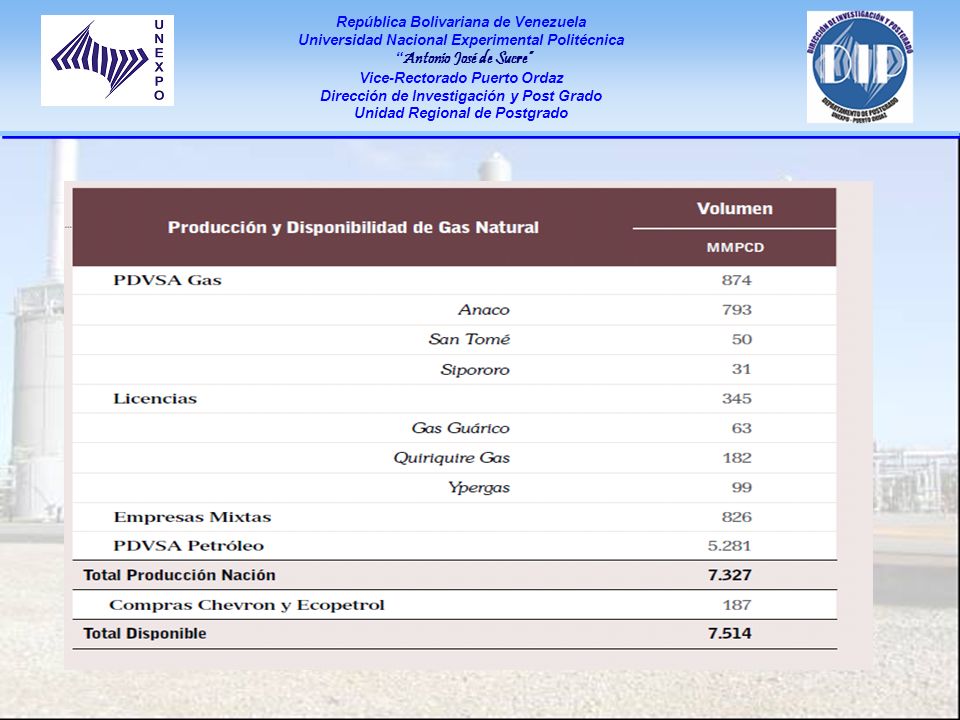The width and height of the screenshot is (960, 720).
Task: Click the 'Gas Guárico' row label
Action: [460, 428]
